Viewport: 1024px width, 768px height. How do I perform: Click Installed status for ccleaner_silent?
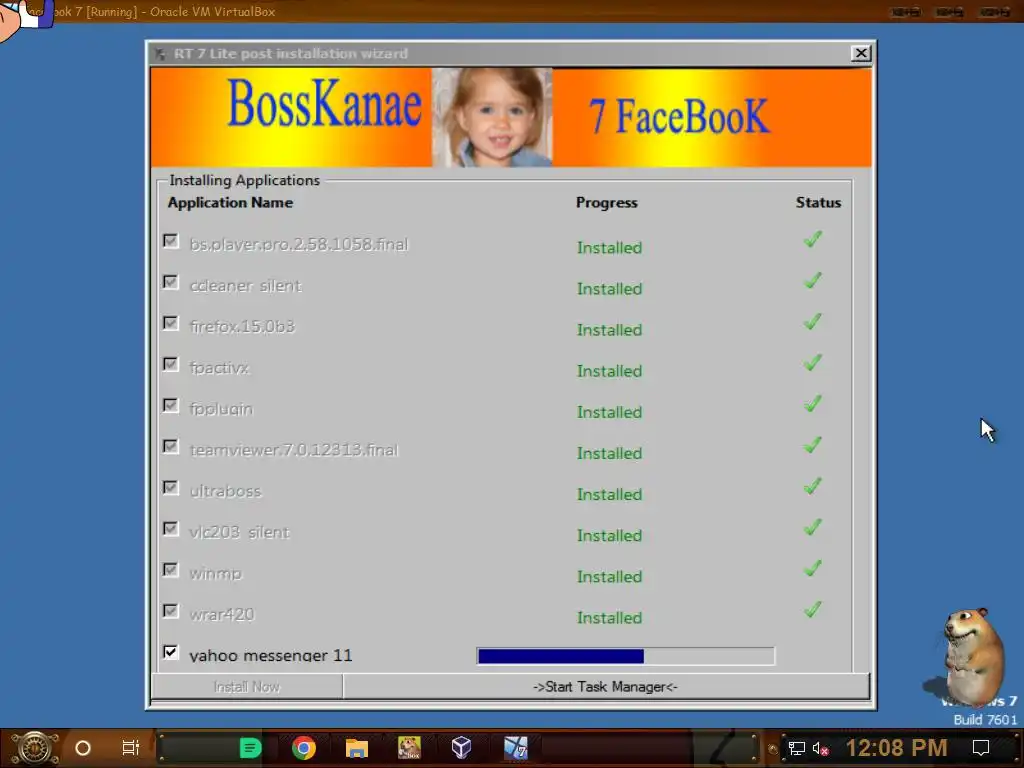pos(609,289)
